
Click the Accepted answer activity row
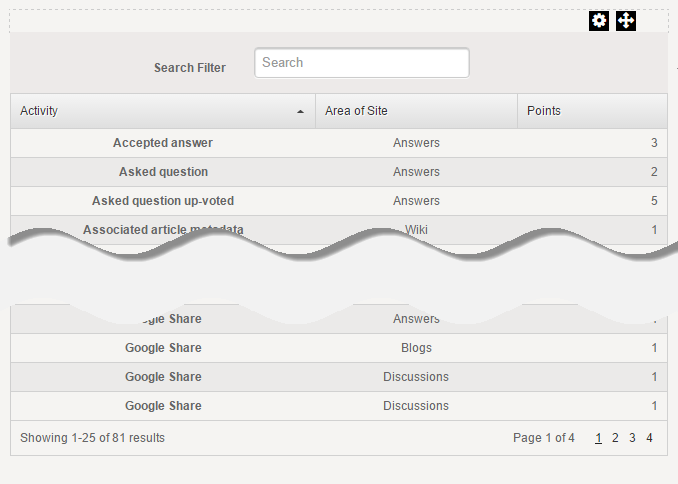click(163, 143)
